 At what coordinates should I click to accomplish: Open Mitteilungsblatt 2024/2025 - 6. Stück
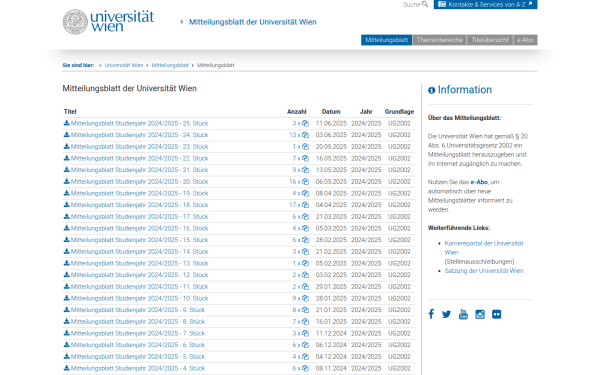pos(138,345)
